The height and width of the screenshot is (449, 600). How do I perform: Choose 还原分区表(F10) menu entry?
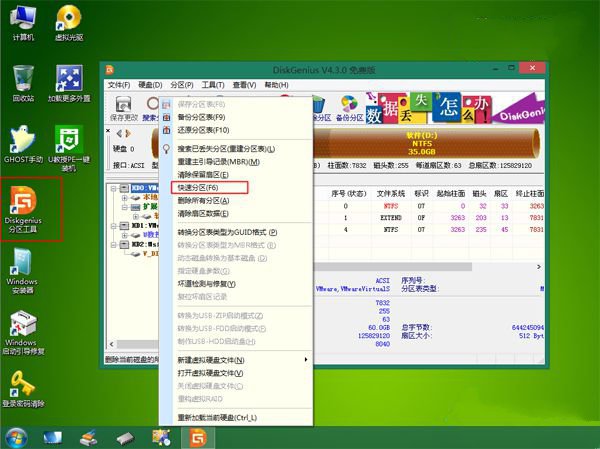coord(236,130)
